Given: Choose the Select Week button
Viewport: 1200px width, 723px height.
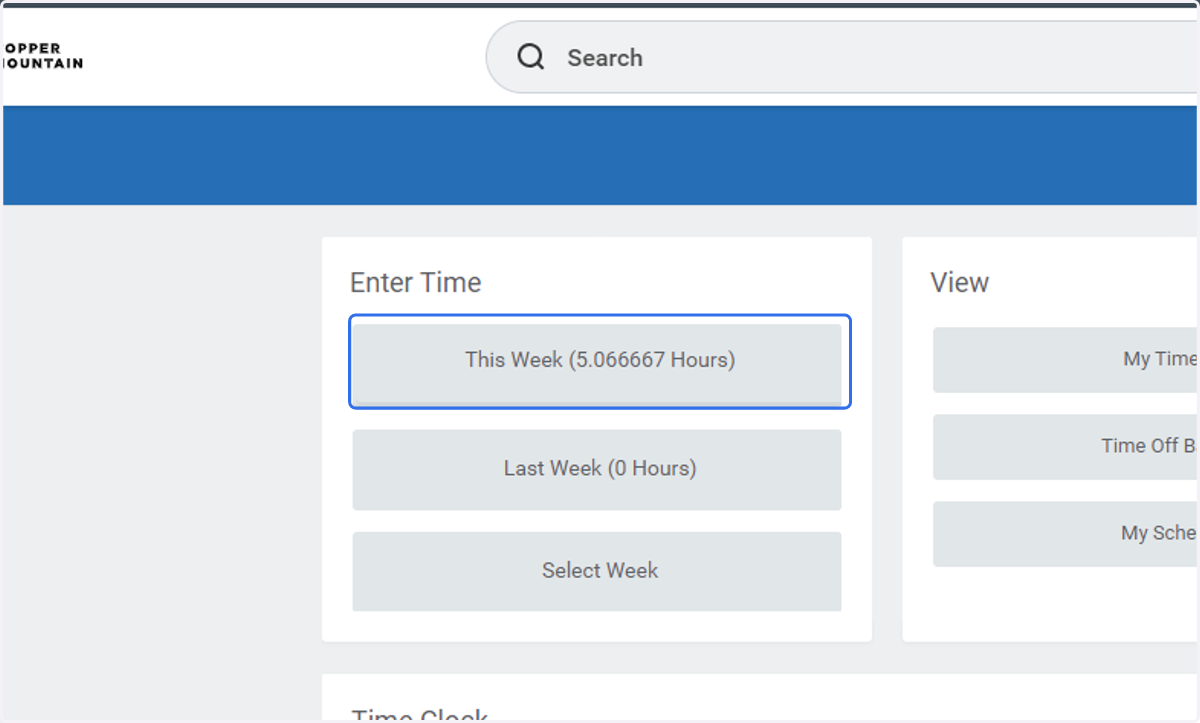Looking at the screenshot, I should [x=597, y=571].
